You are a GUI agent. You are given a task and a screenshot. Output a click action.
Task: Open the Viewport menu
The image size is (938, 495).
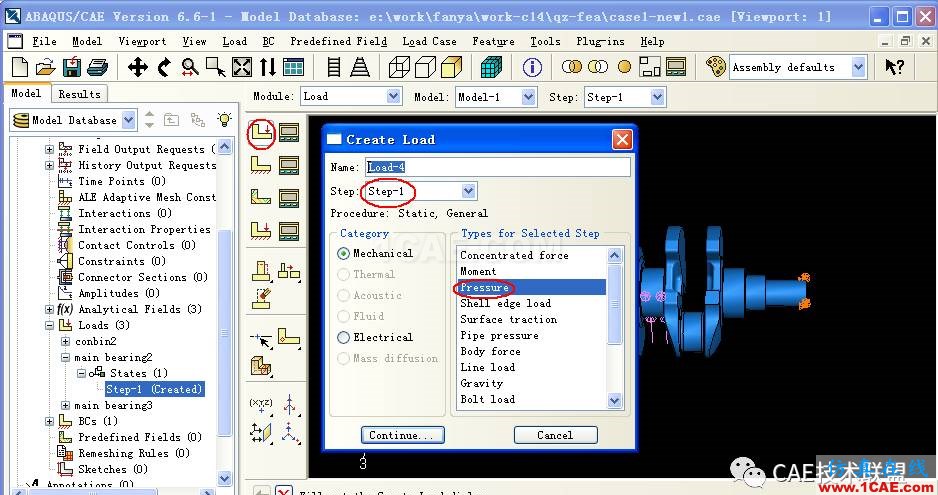[142, 41]
